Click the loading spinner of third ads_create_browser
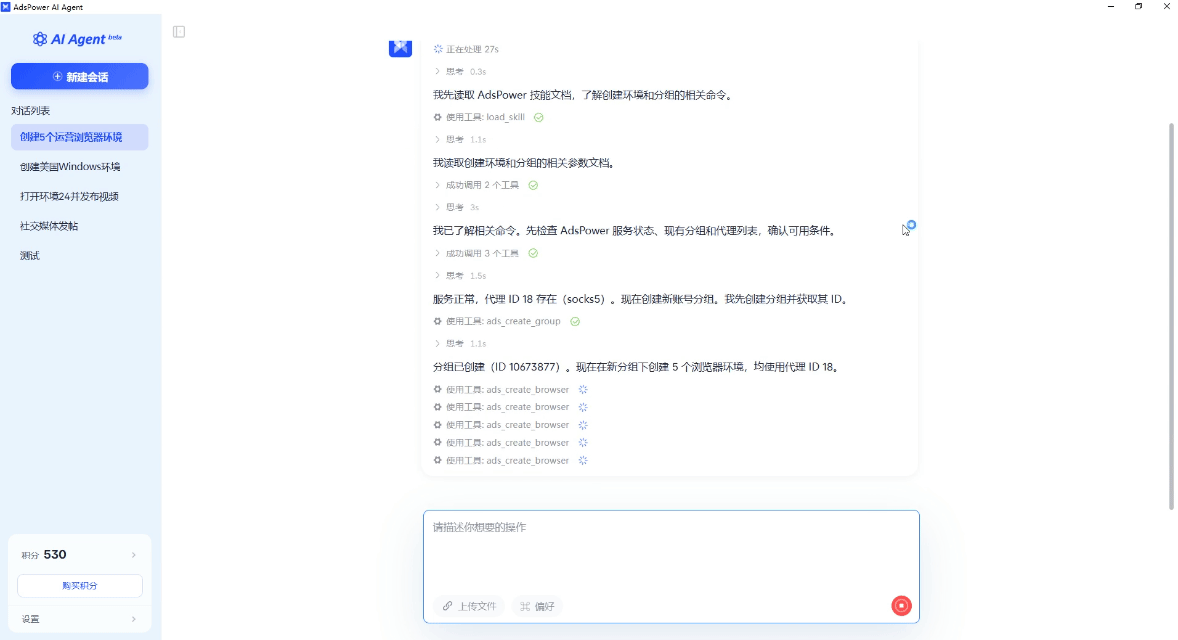This screenshot has width=1178, height=640. [583, 425]
